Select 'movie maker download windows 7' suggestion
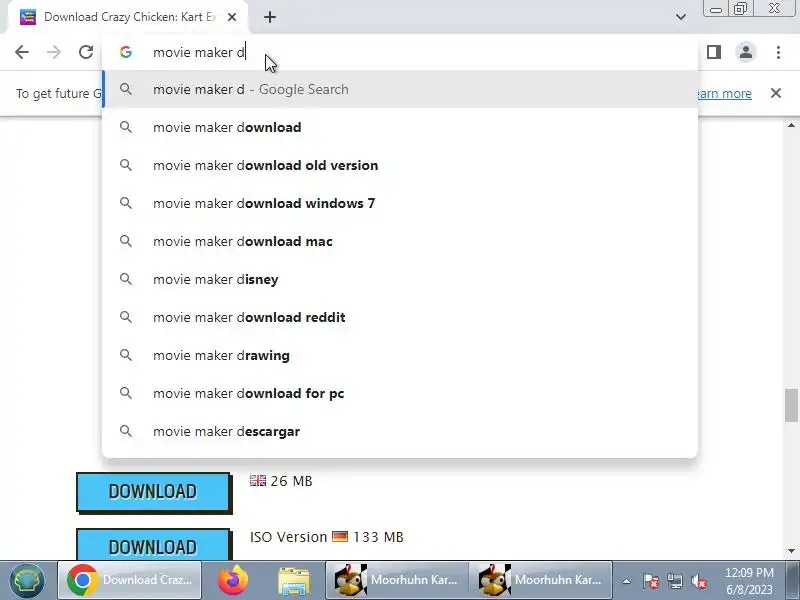The image size is (800, 600). (400, 203)
